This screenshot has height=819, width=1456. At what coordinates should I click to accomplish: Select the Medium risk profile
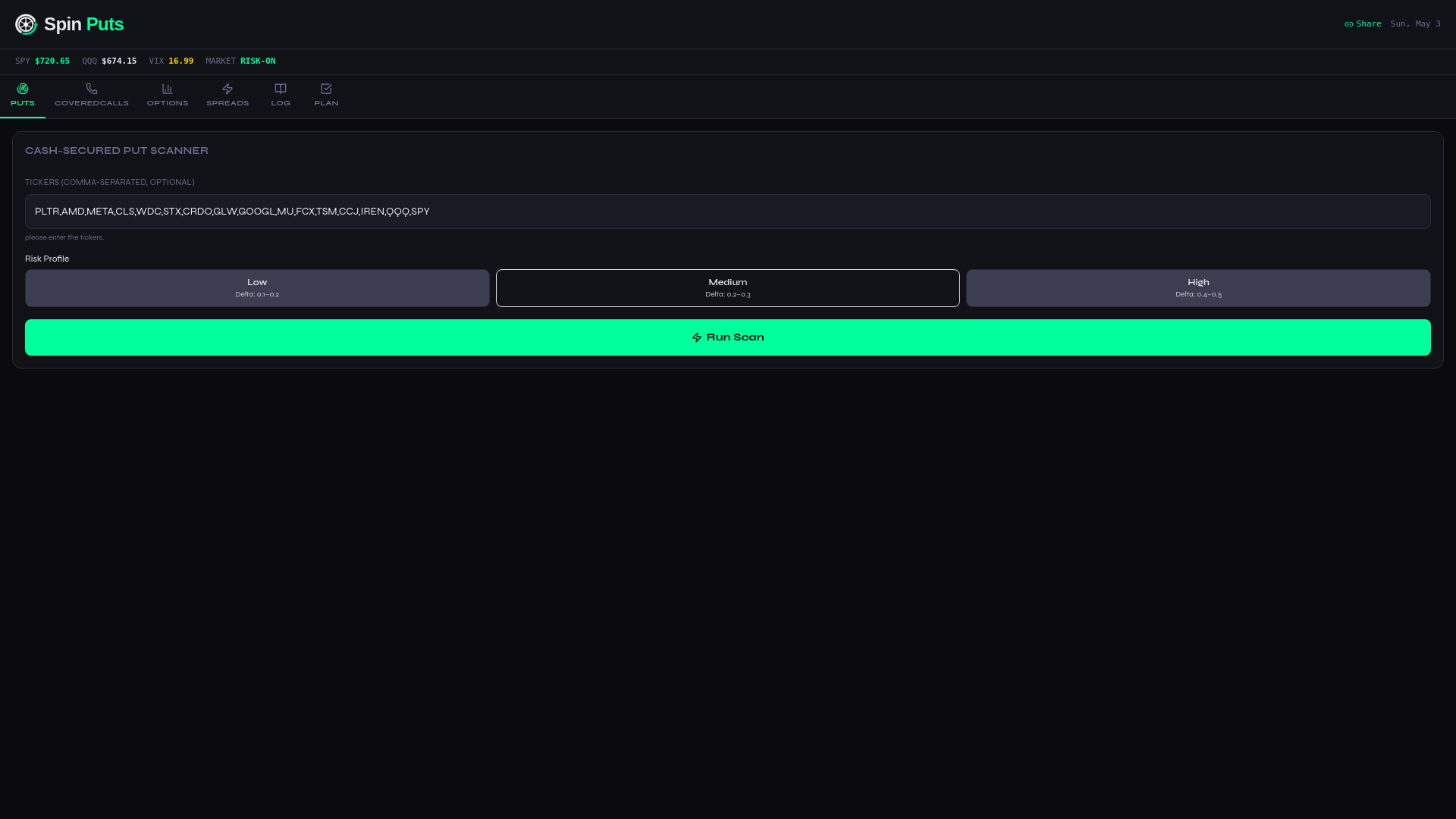coord(728,288)
